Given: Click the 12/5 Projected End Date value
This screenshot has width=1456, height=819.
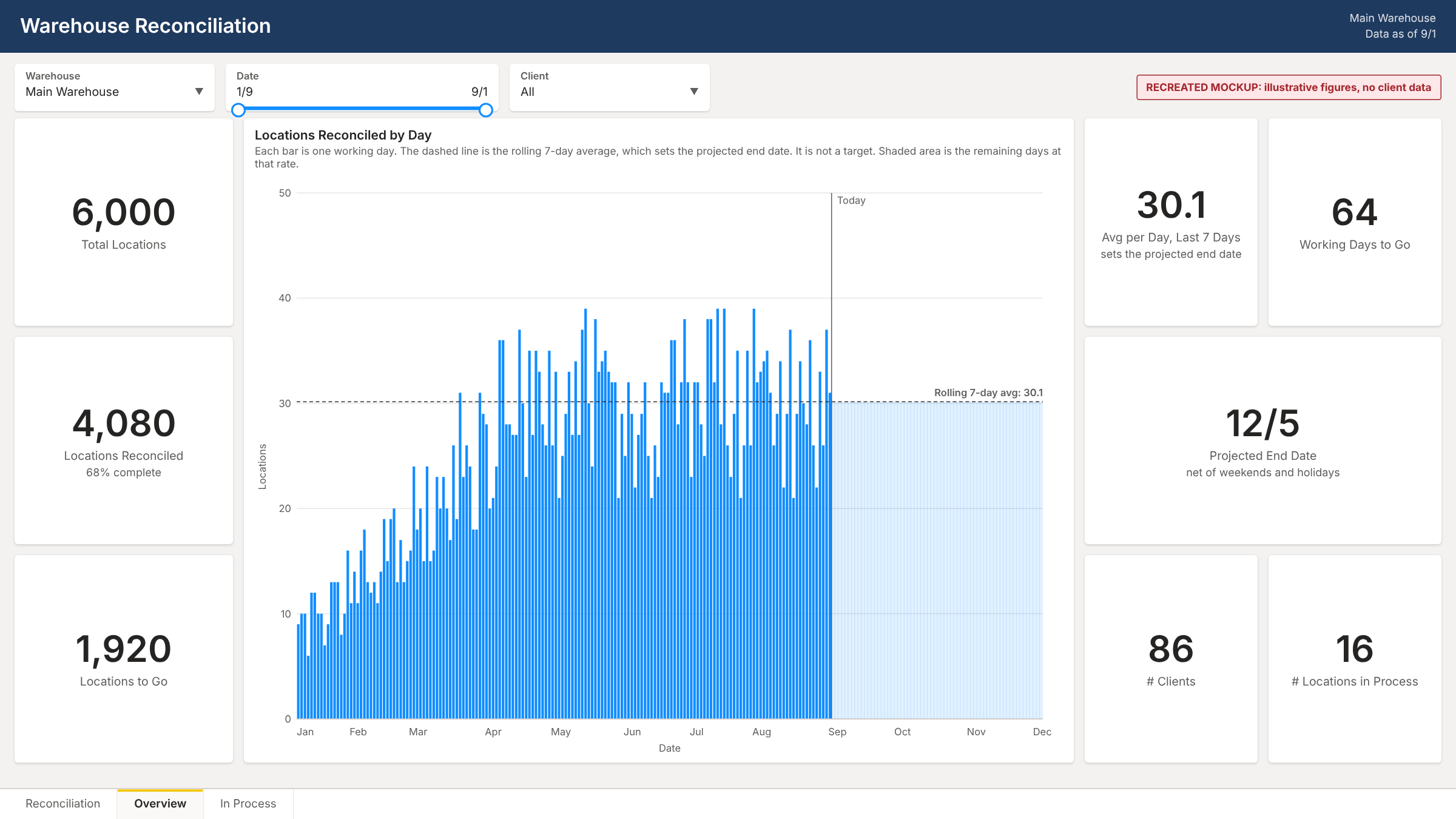Looking at the screenshot, I should pos(1262,423).
